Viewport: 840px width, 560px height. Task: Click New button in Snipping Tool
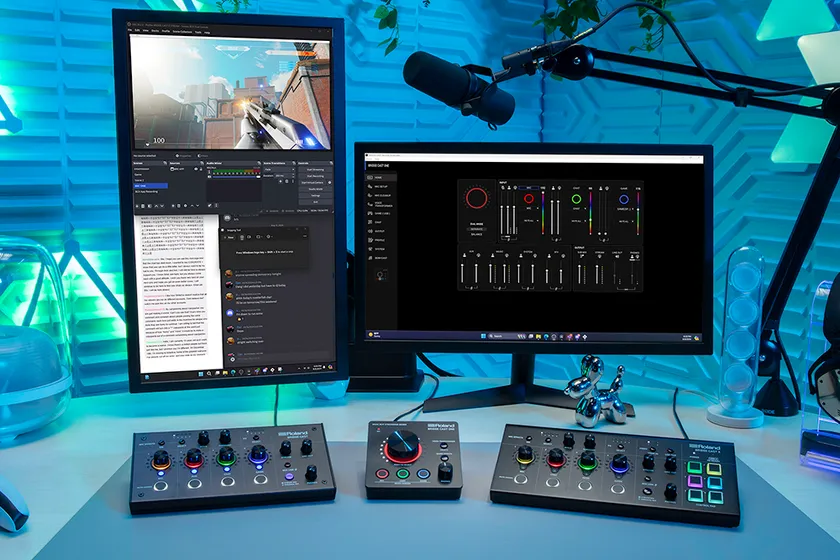[229, 238]
